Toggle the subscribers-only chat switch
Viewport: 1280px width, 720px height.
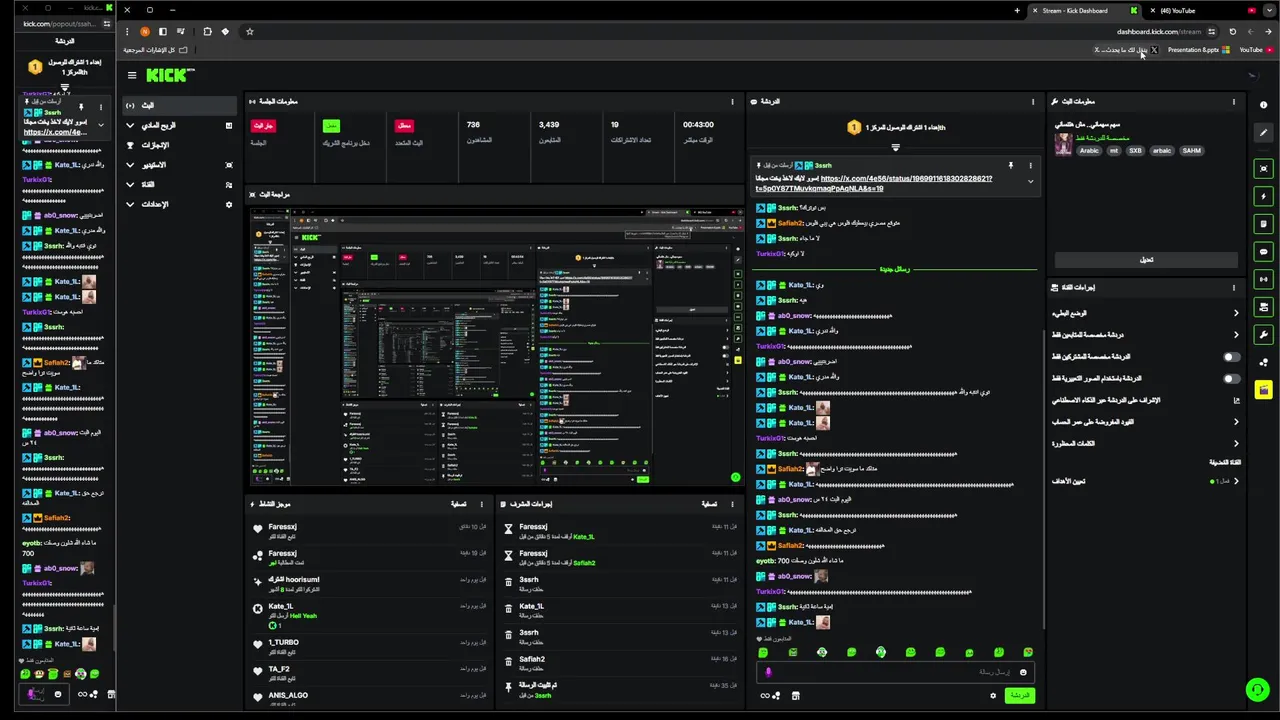[x=1231, y=357]
